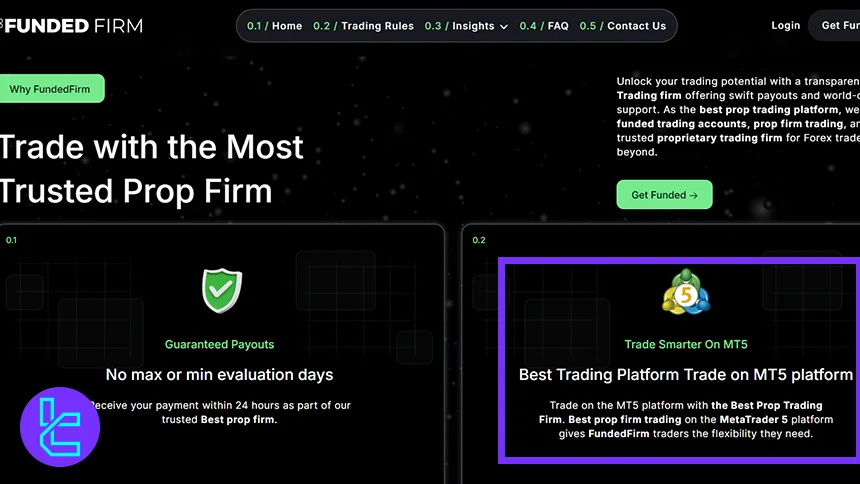Click the Trade Smarter On MT5 heading

(x=686, y=345)
